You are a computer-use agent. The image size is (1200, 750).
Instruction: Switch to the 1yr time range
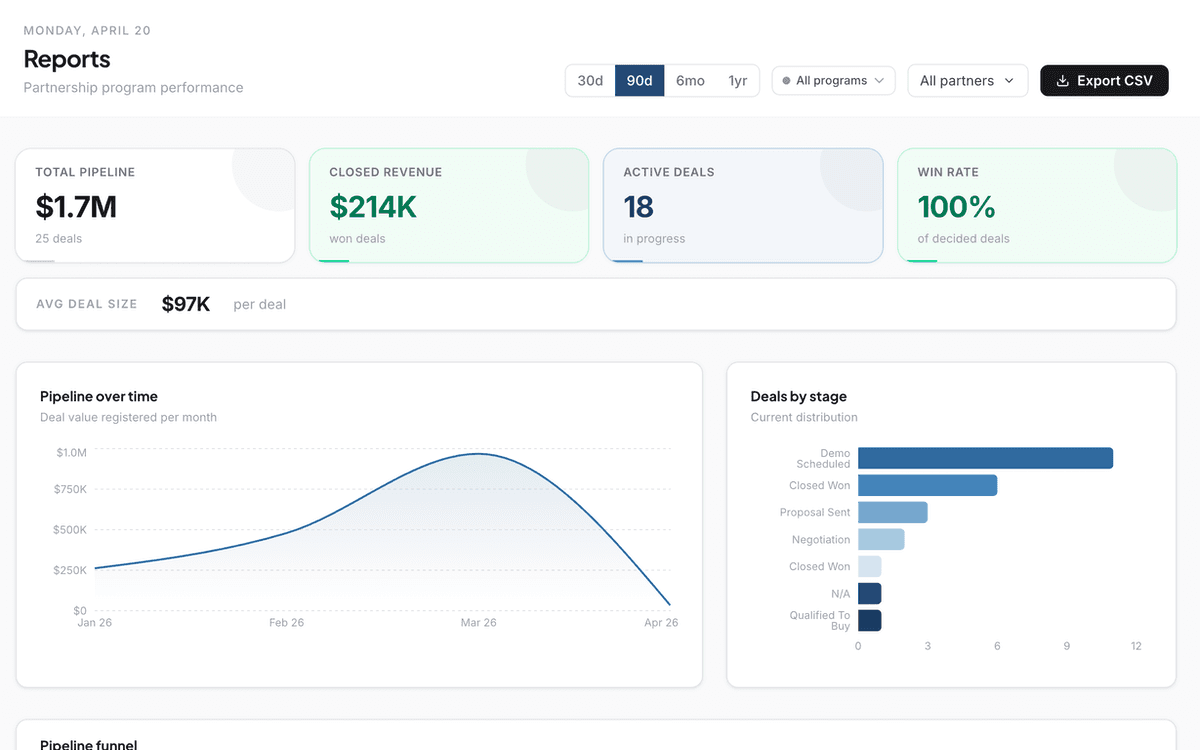pos(738,81)
